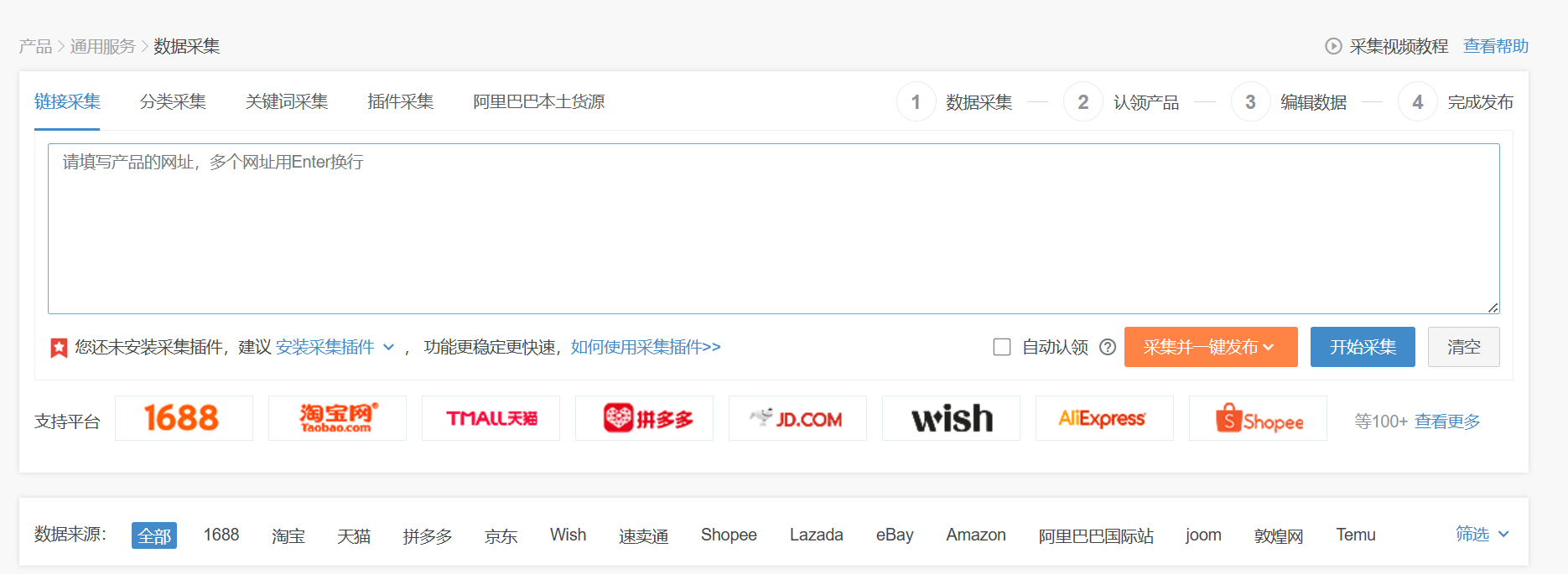
Task: Click the help question icon beside 自动认领
Action: tap(1108, 347)
